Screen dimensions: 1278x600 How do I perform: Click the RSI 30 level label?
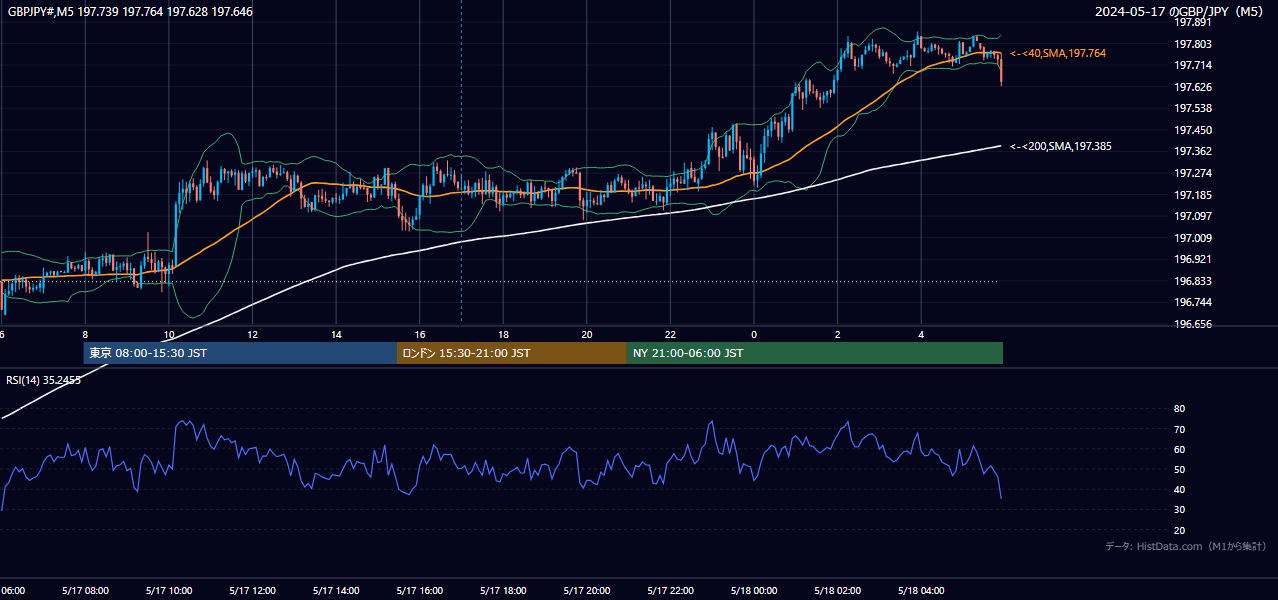(x=1179, y=509)
